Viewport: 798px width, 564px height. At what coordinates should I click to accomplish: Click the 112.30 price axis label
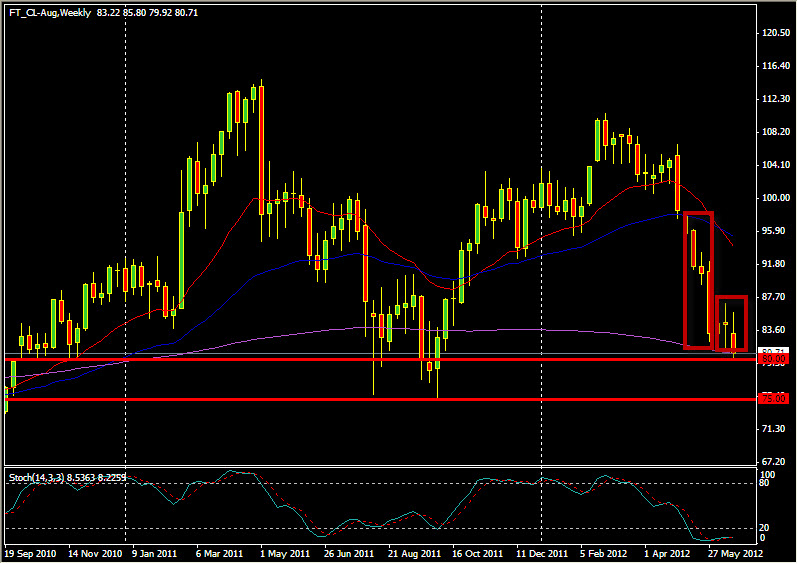(x=776, y=99)
